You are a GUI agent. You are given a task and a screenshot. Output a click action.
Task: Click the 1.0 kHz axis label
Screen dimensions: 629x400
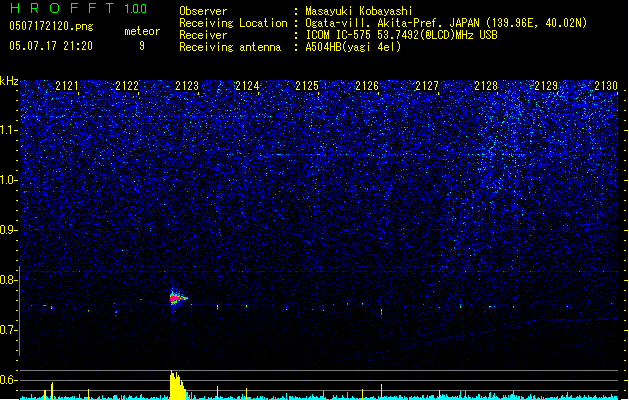click(9, 180)
